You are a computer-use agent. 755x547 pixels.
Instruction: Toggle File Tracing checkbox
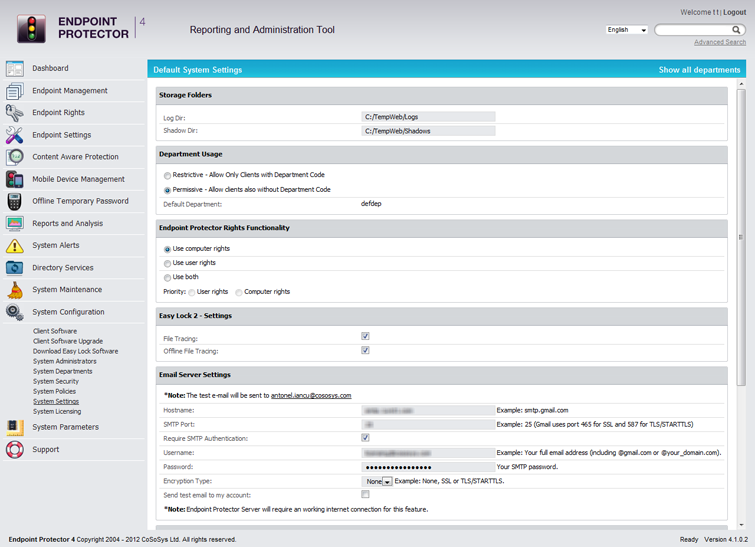(x=365, y=336)
